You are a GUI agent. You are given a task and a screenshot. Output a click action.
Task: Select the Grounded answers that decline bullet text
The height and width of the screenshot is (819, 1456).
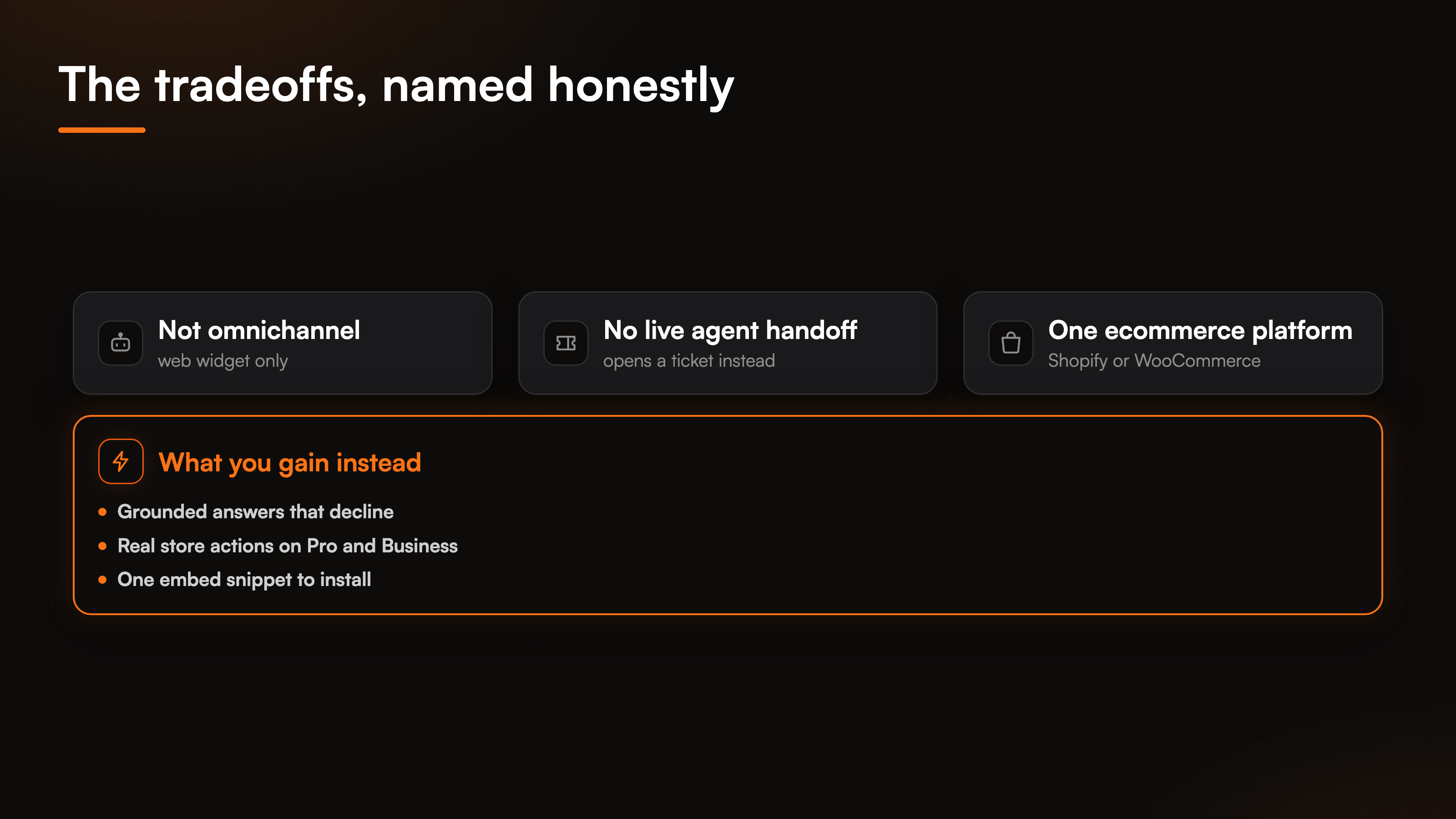tap(255, 512)
